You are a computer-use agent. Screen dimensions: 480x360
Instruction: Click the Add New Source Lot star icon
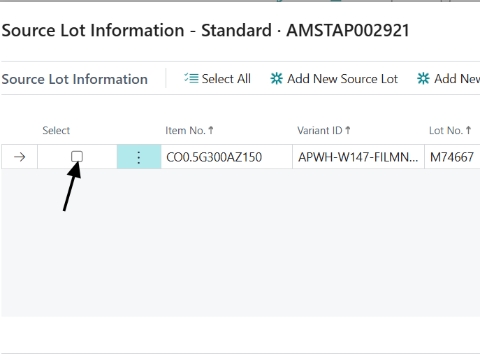(276, 79)
